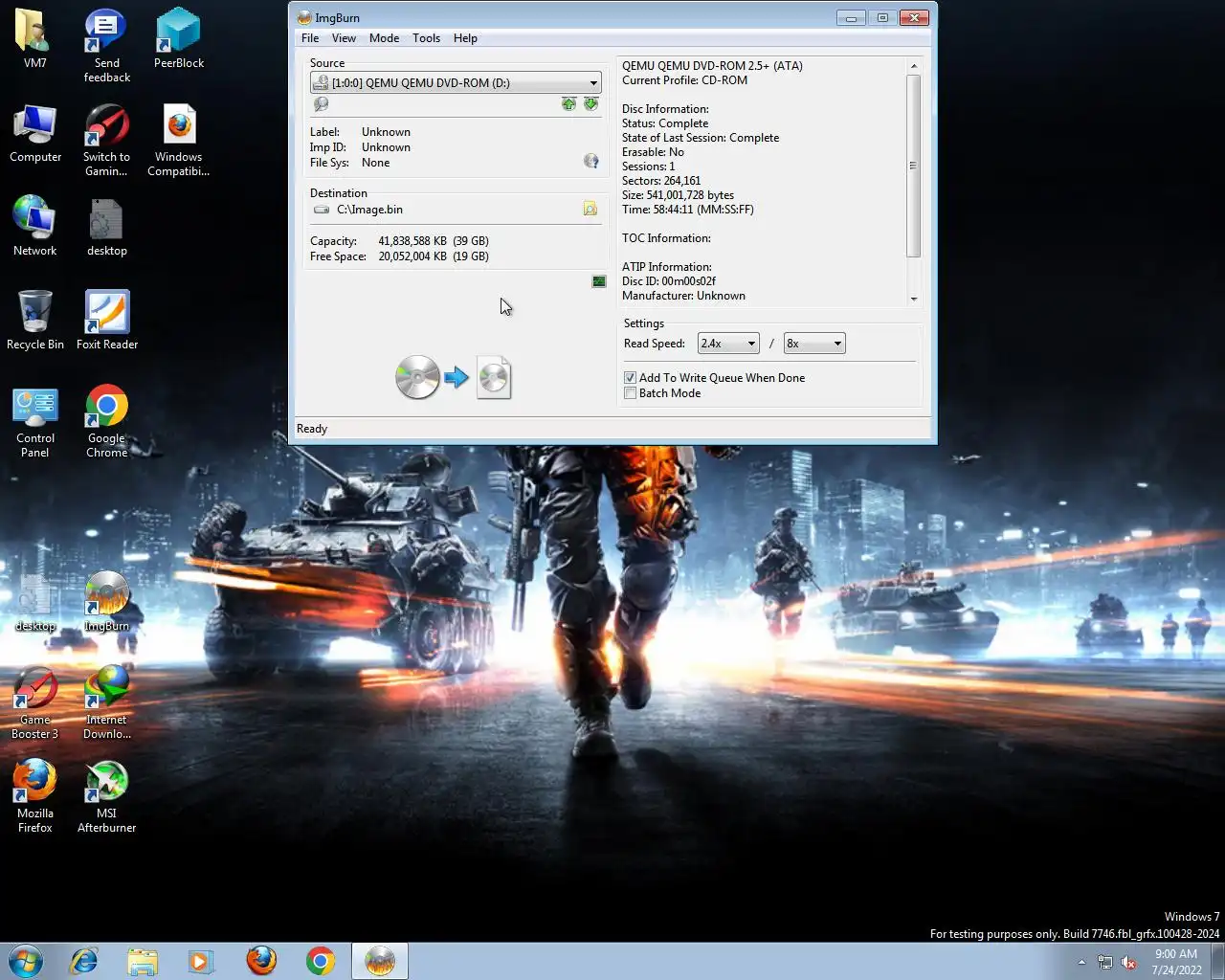Enable the Batch Mode checkbox
Viewport: 1225px width, 980px height.
tap(630, 392)
